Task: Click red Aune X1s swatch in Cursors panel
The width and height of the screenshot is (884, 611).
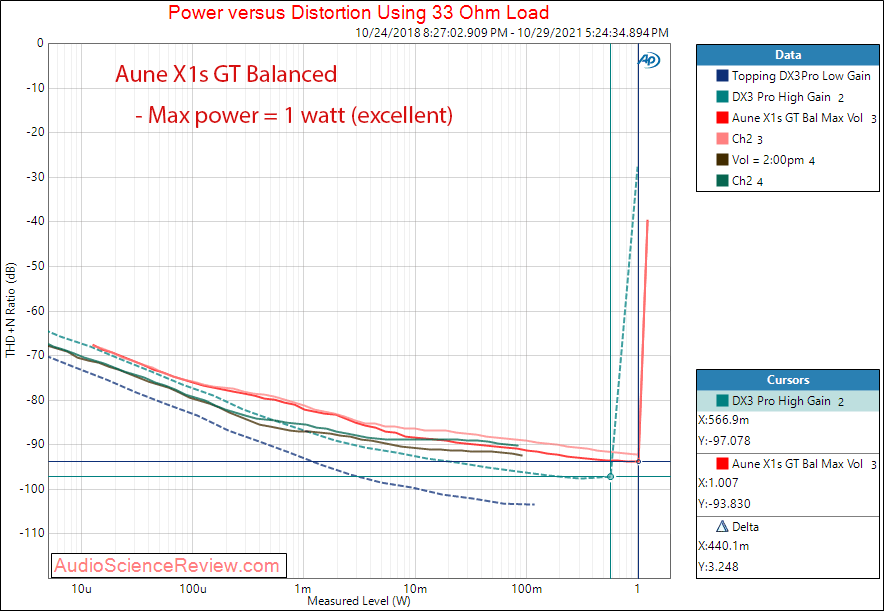Action: 722,464
